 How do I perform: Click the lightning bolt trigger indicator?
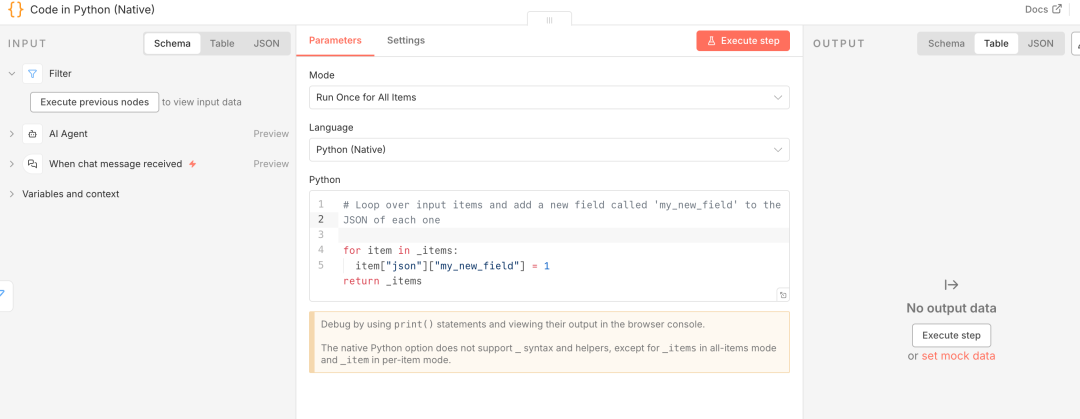193,164
